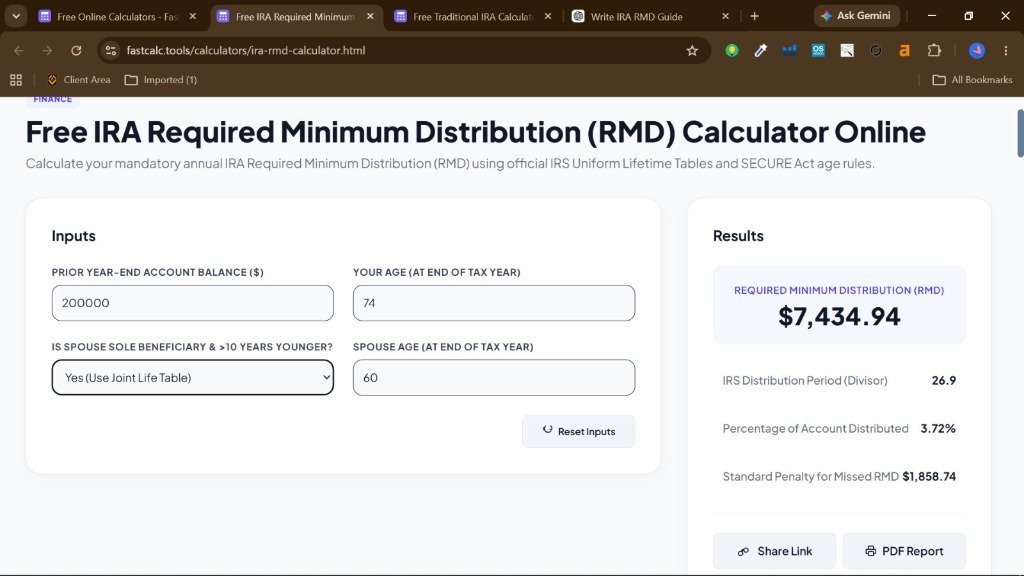The image size is (1024, 576).
Task: Click the PDF Report button
Action: tap(904, 551)
